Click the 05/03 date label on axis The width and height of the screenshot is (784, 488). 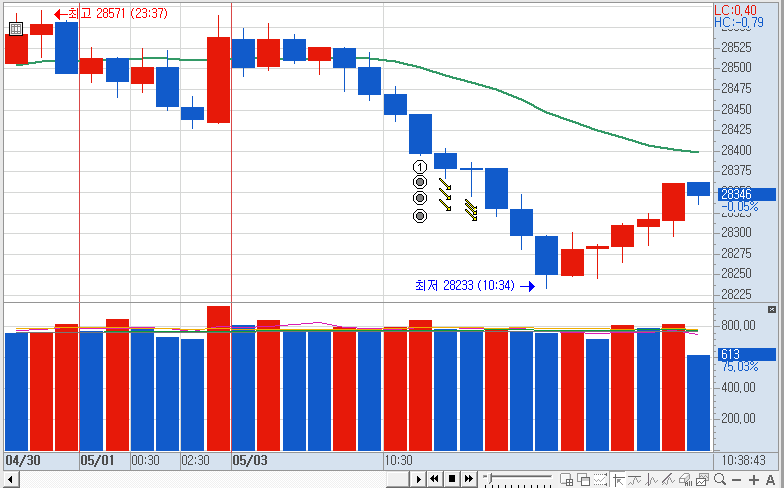(x=250, y=460)
